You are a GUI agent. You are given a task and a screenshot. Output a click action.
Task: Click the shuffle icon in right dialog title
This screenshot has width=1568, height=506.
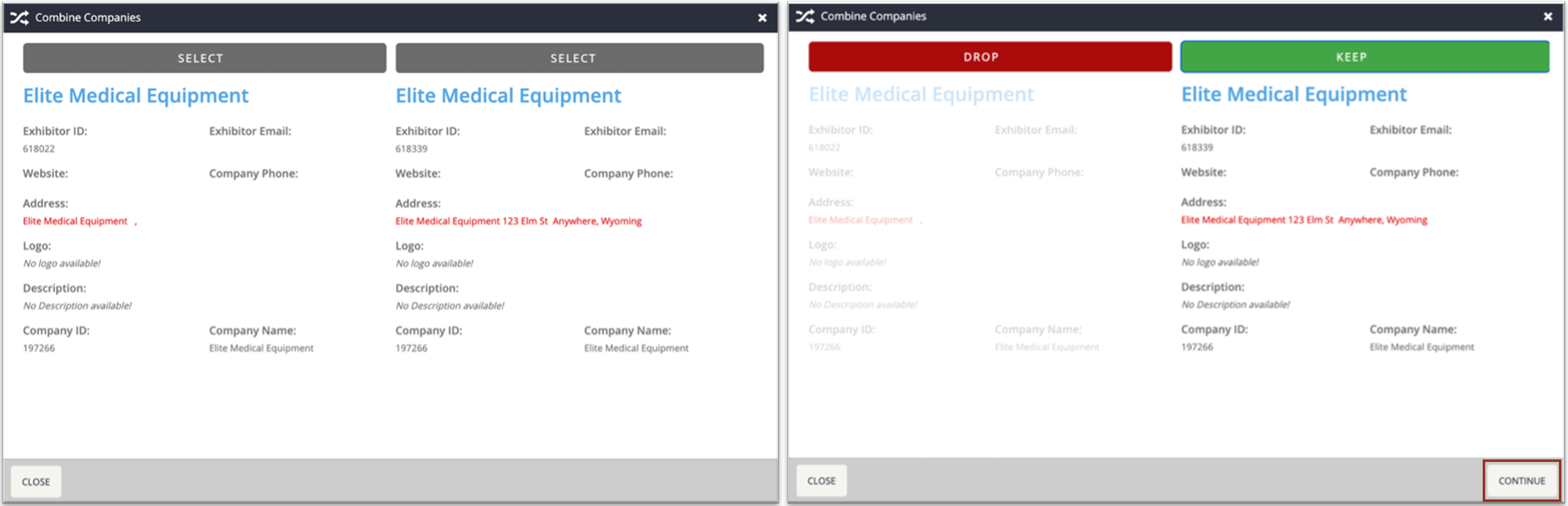pos(805,16)
